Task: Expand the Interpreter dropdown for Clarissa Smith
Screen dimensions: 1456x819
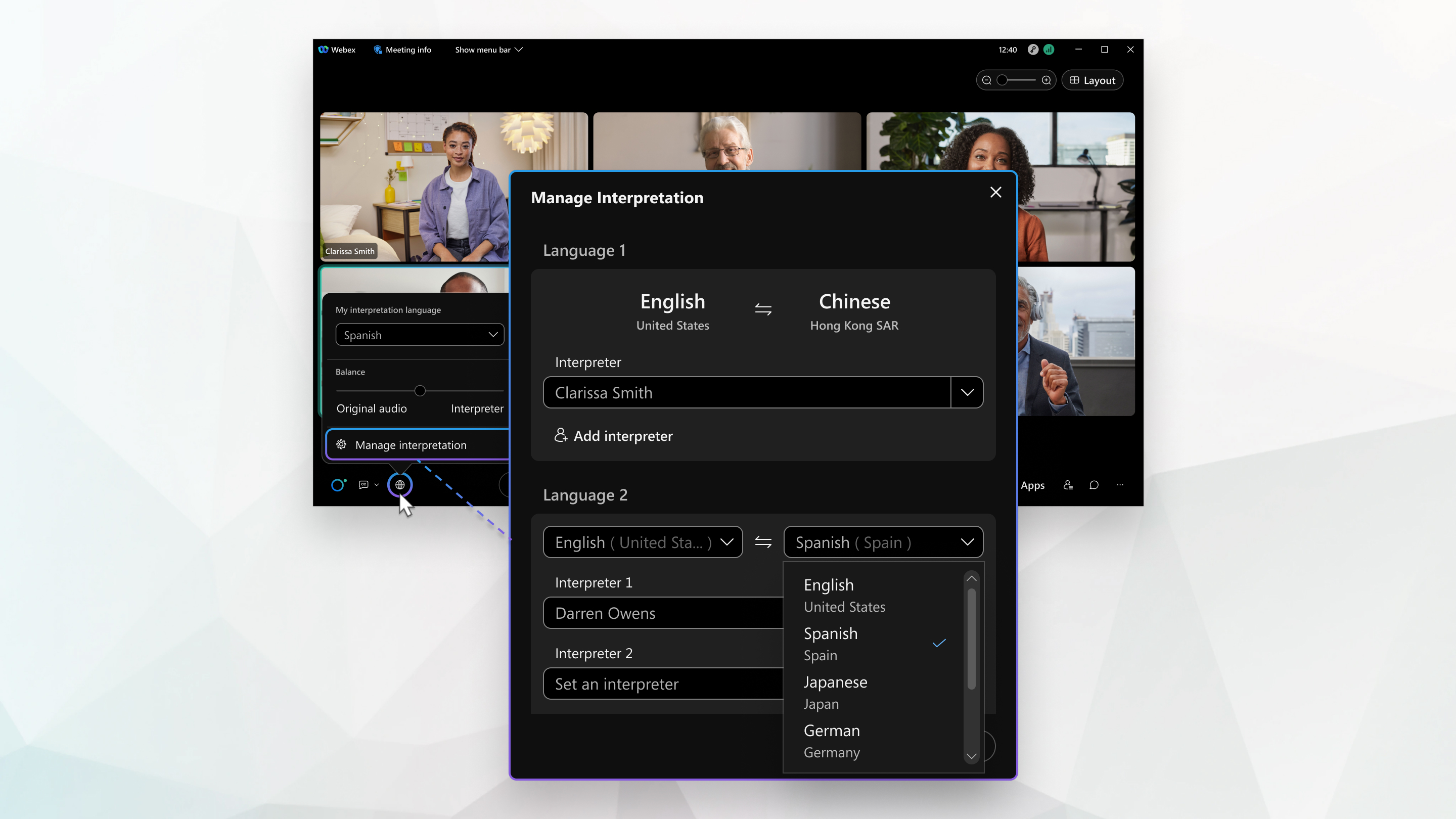Action: point(966,392)
